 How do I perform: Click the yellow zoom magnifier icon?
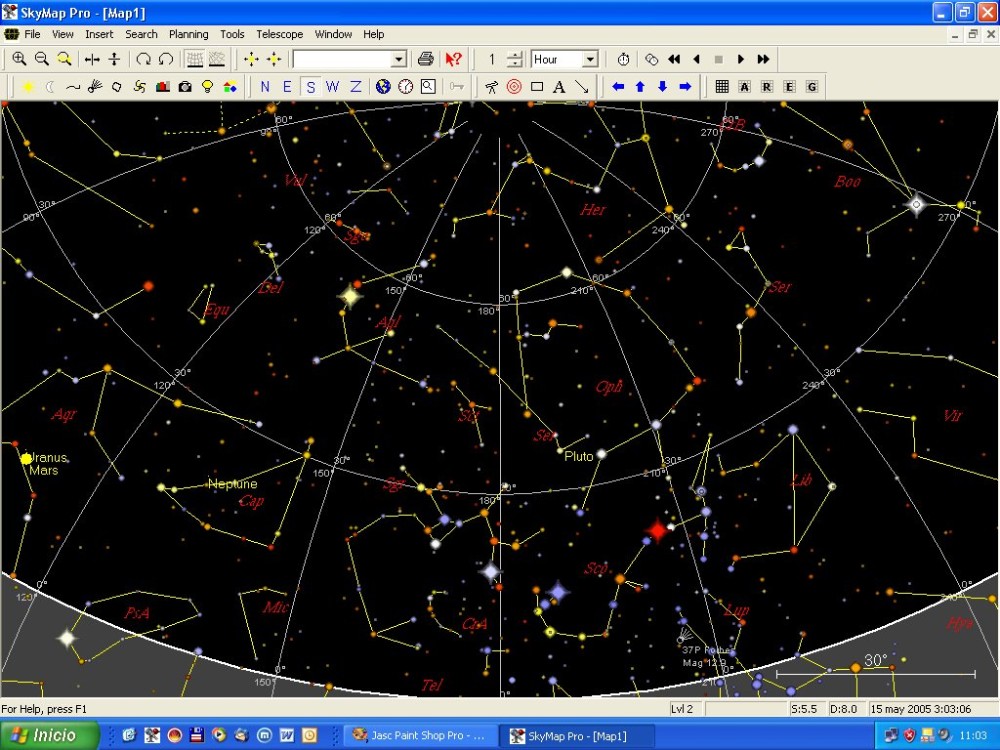pos(64,59)
